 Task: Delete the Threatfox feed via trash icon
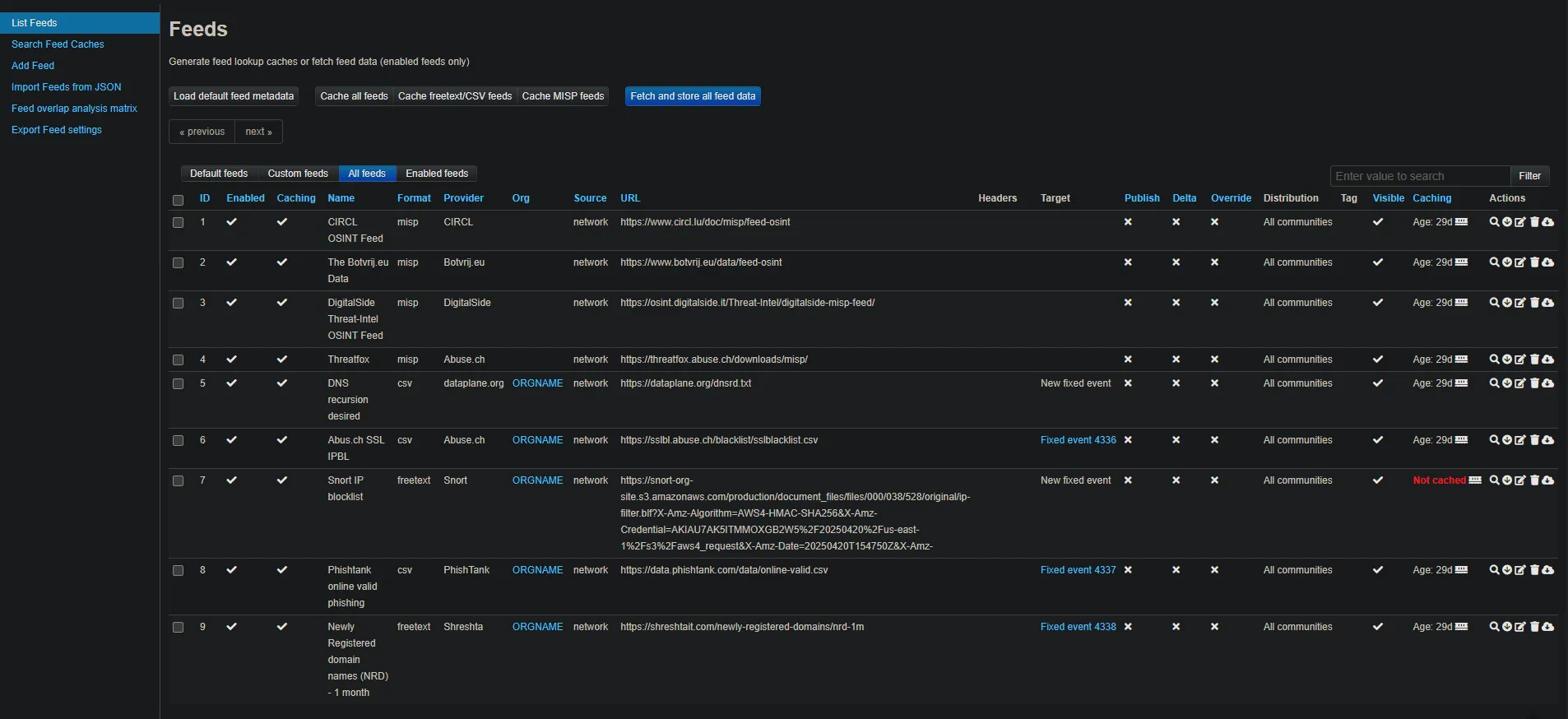coord(1534,359)
